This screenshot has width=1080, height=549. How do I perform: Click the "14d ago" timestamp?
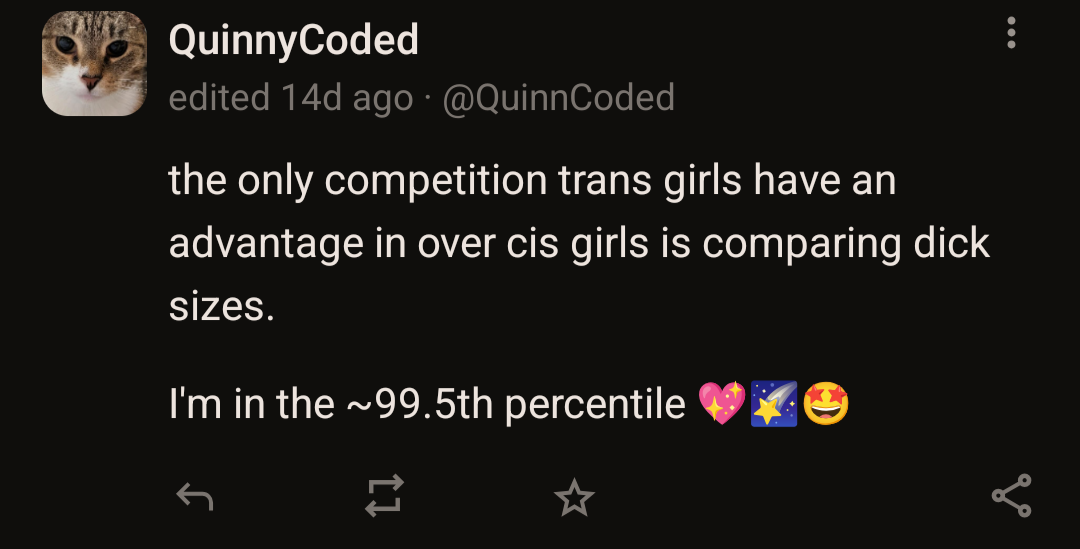[x=347, y=97]
